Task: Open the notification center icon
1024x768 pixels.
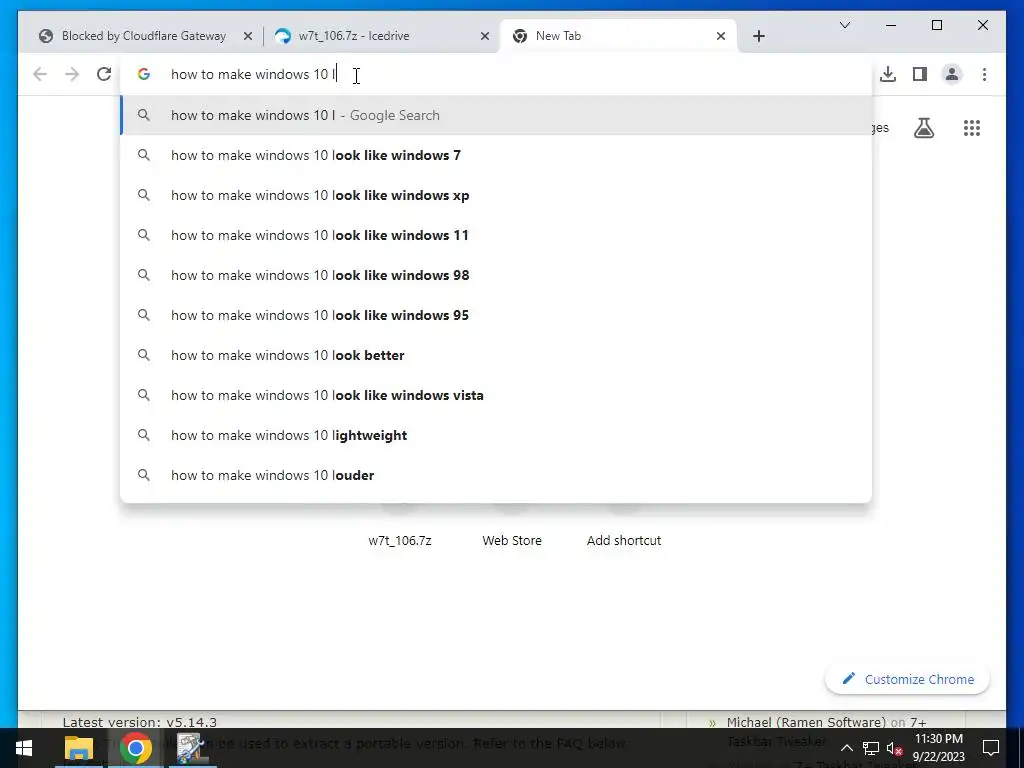Action: (991, 748)
